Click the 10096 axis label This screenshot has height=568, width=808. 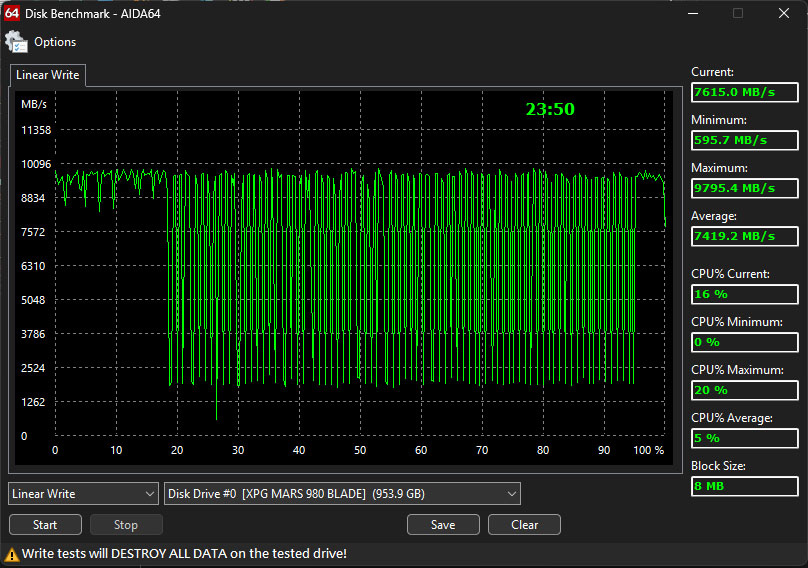pos(36,164)
